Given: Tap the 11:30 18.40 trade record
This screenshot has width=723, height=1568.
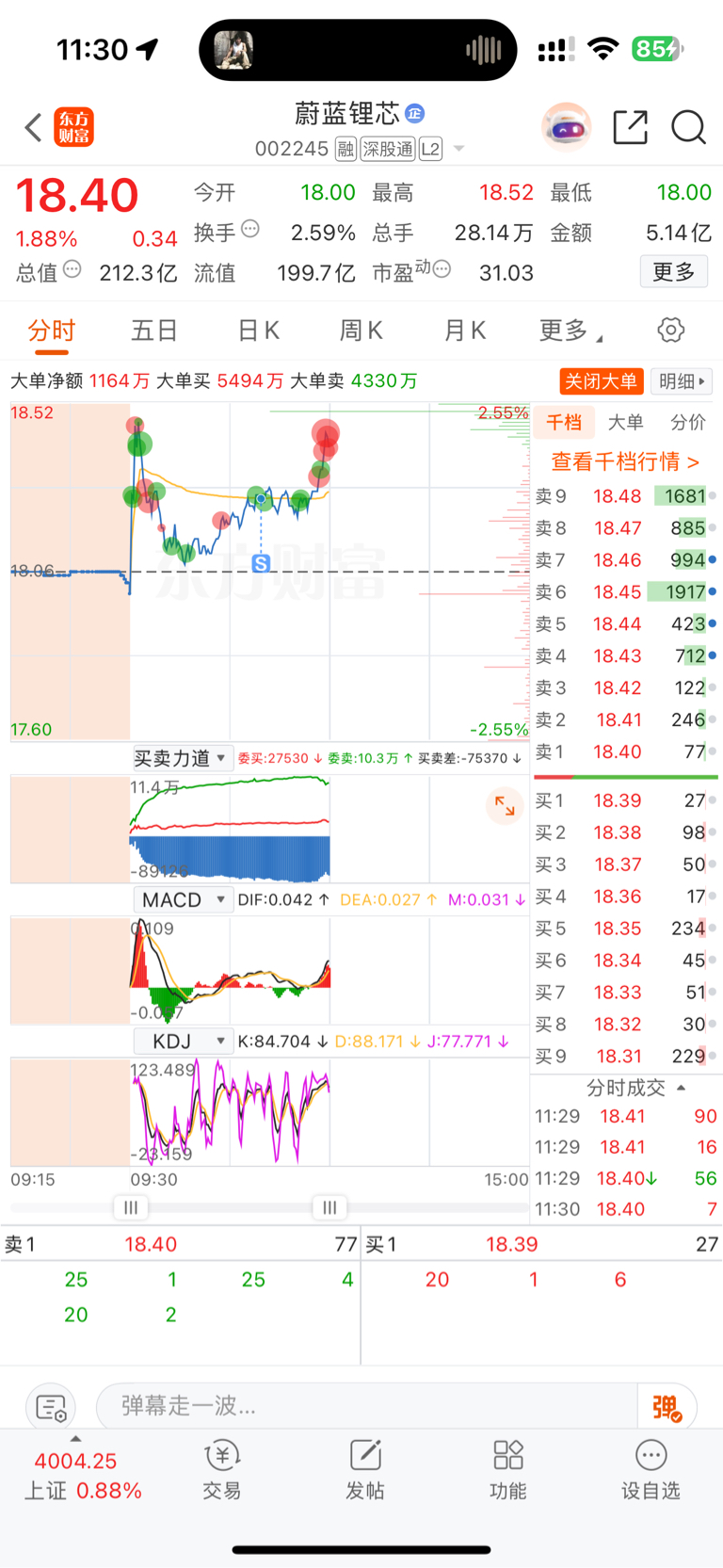Looking at the screenshot, I should pyautogui.click(x=626, y=1209).
